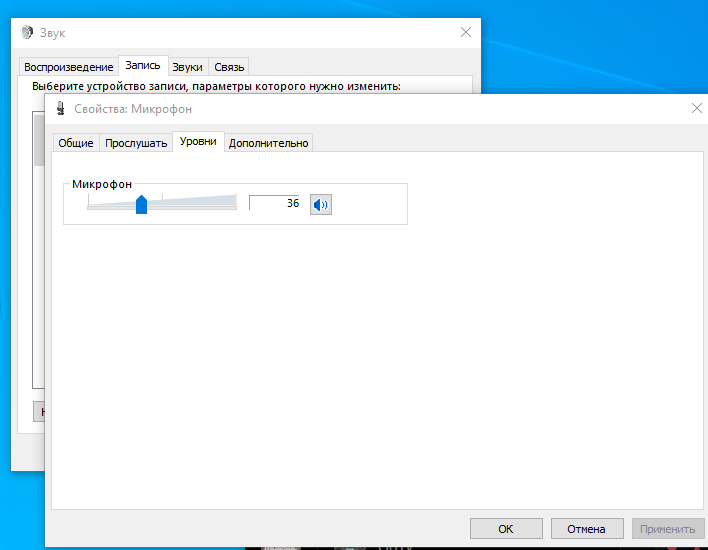Close the Свойства: Микрофон dialog
The height and width of the screenshot is (550, 708).
(697, 108)
